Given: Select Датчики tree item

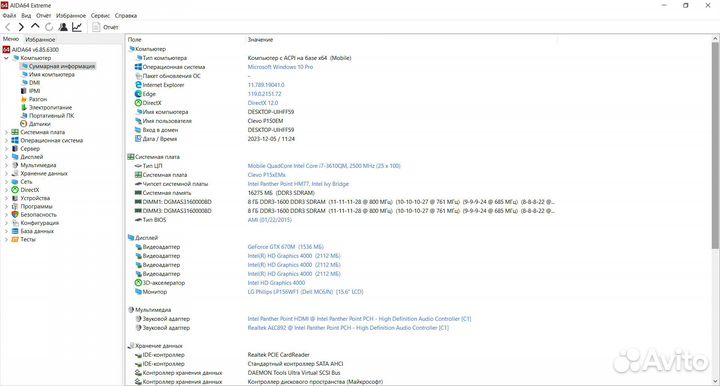Looking at the screenshot, I should coord(35,124).
